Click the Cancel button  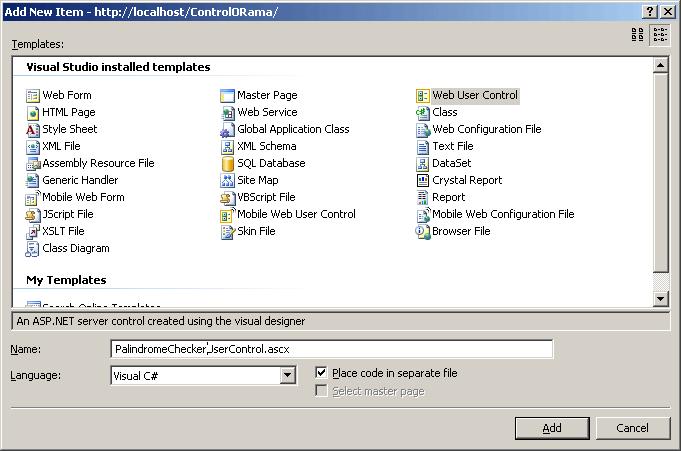pyautogui.click(x=633, y=428)
